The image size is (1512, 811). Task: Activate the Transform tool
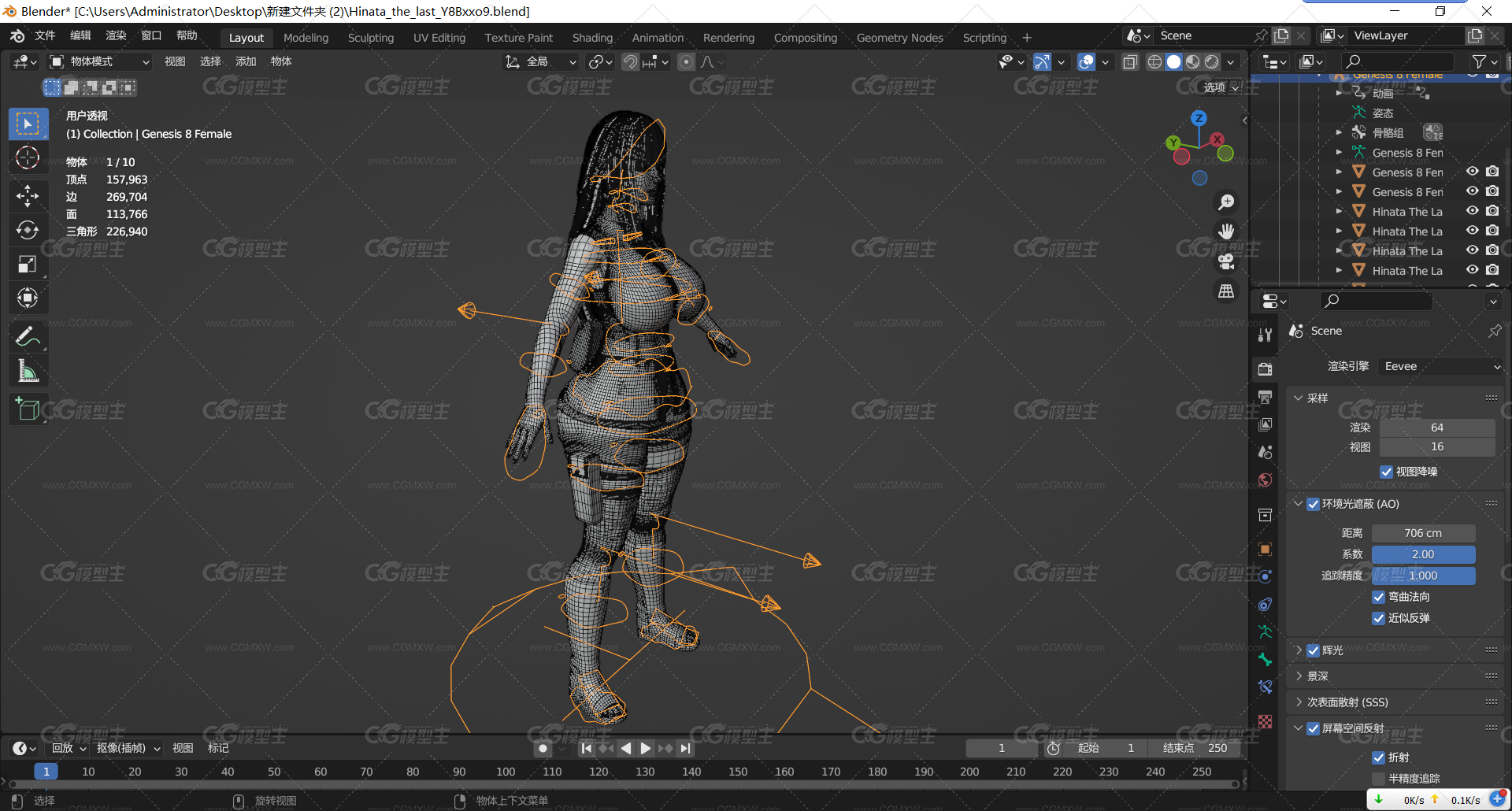pyautogui.click(x=28, y=298)
